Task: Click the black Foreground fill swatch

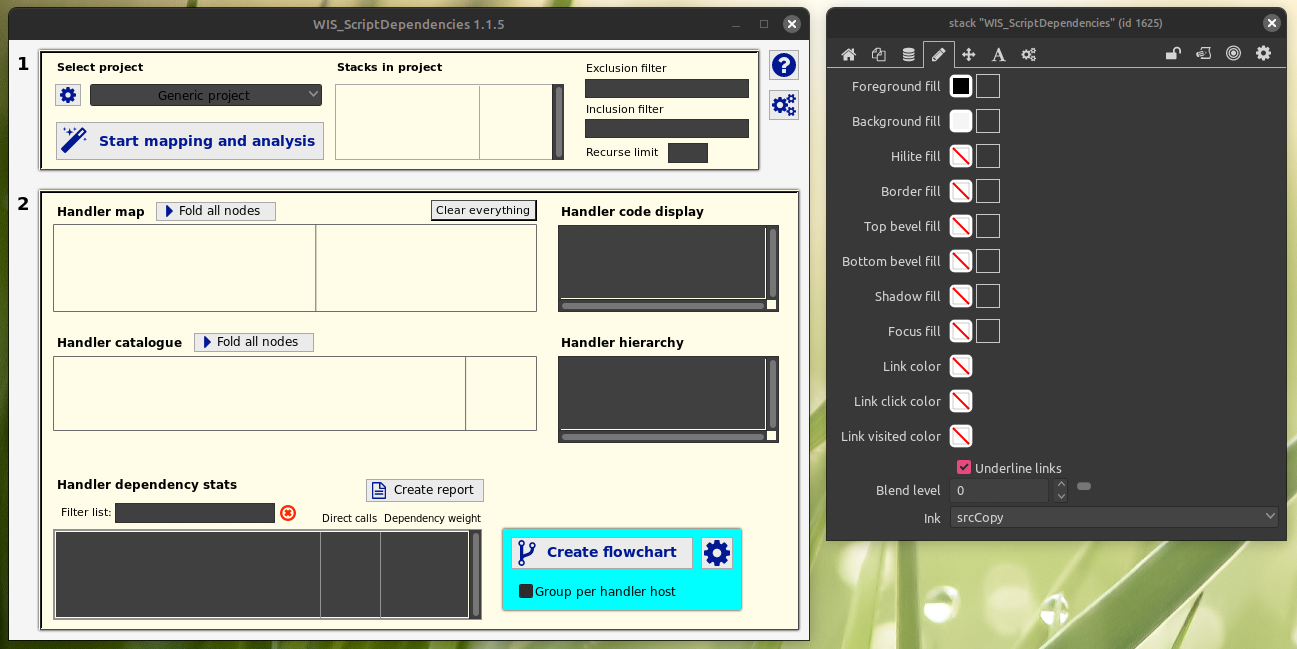Action: point(960,86)
